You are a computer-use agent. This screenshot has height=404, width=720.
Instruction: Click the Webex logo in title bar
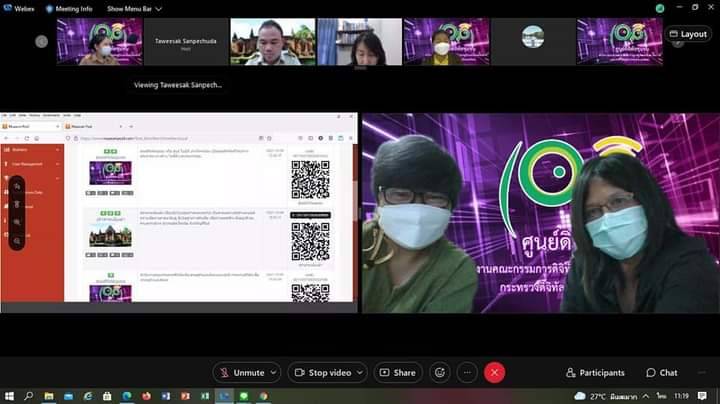(x=19, y=8)
